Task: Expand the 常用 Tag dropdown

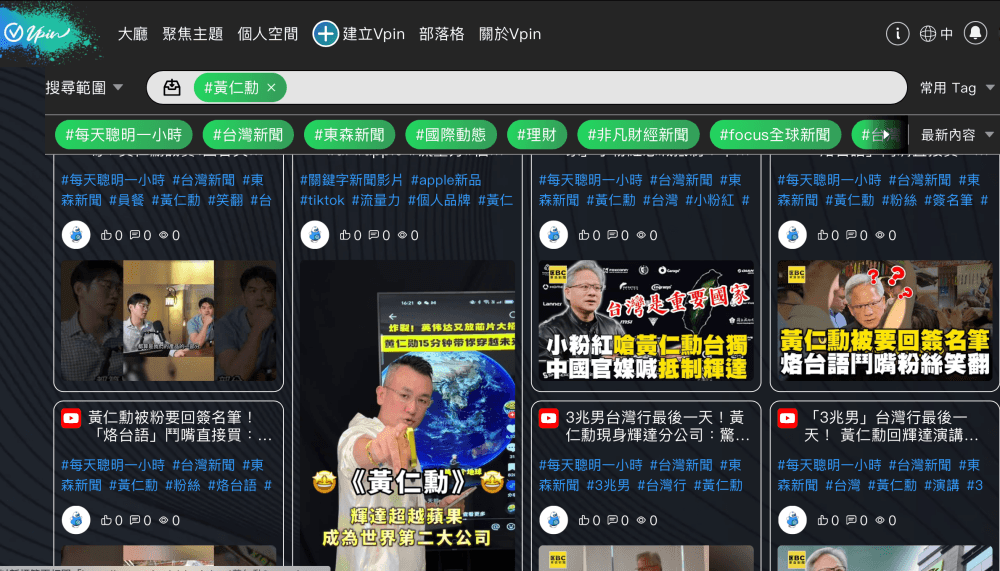Action: pos(957,88)
